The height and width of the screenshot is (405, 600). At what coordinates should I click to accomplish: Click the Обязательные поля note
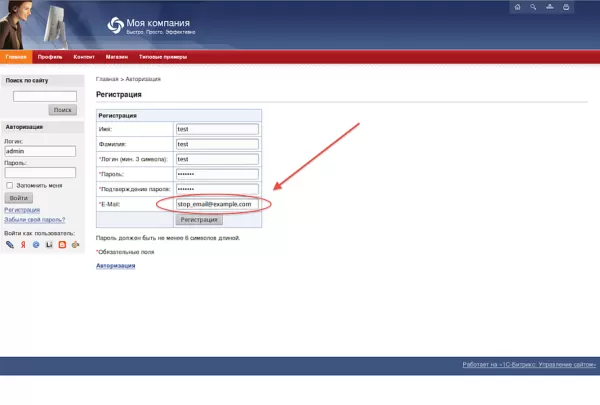[125, 252]
